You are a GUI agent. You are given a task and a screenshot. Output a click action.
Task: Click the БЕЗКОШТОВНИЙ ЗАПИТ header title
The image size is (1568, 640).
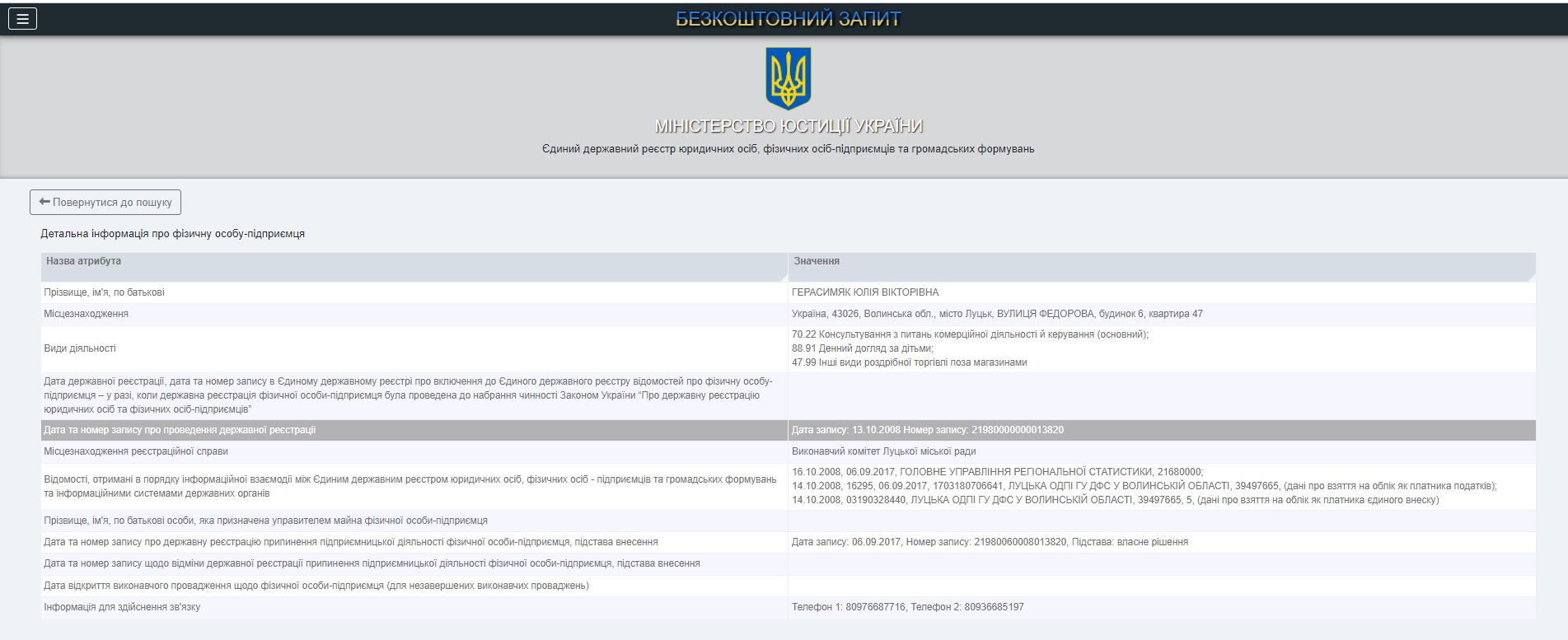click(x=788, y=19)
